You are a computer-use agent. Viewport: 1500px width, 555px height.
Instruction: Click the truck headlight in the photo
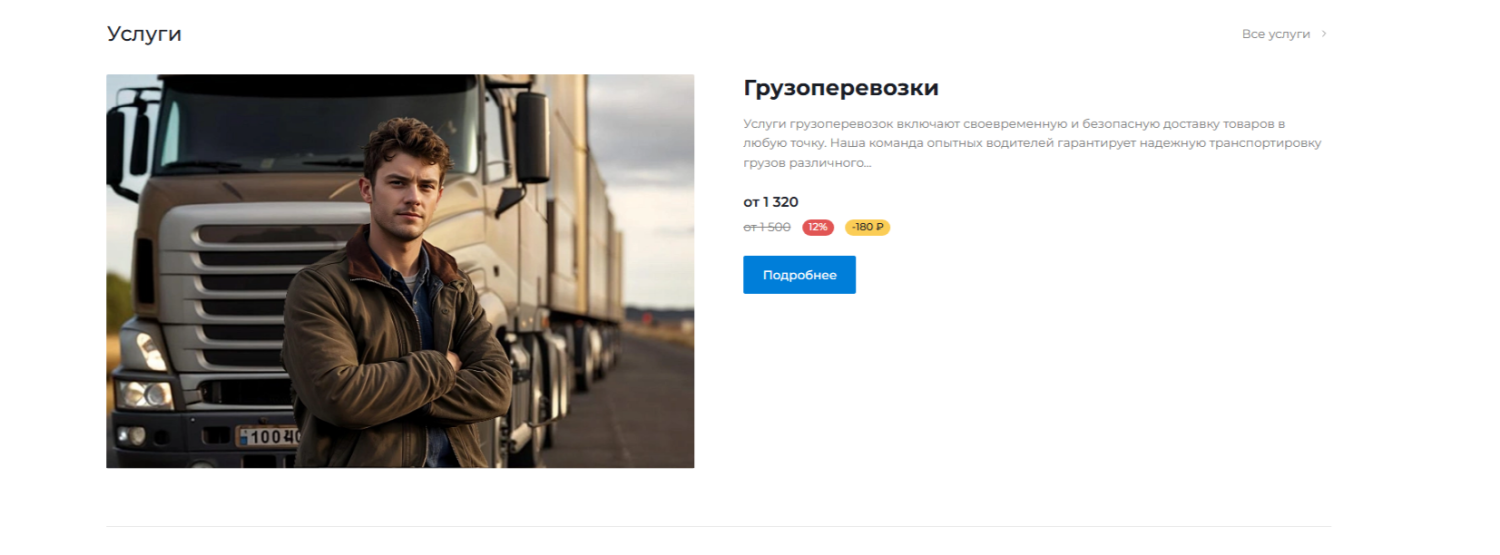coord(145,394)
